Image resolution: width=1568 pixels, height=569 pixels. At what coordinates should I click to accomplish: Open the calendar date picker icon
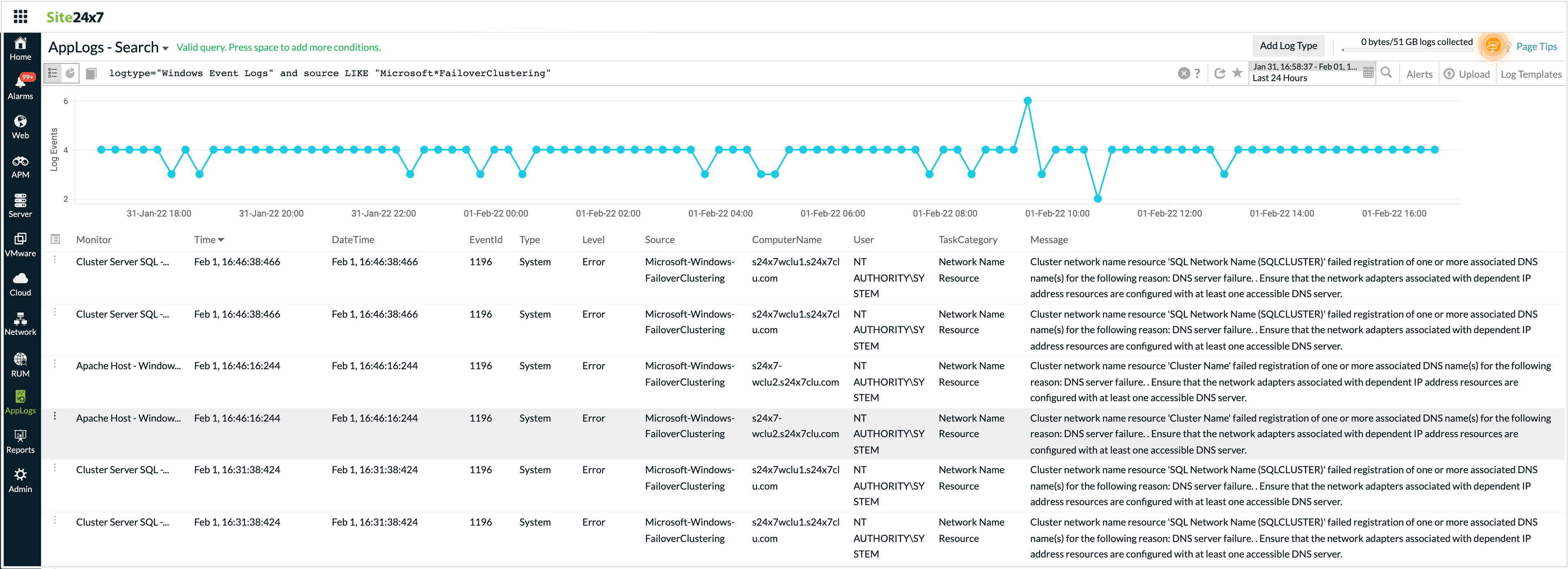[1368, 73]
